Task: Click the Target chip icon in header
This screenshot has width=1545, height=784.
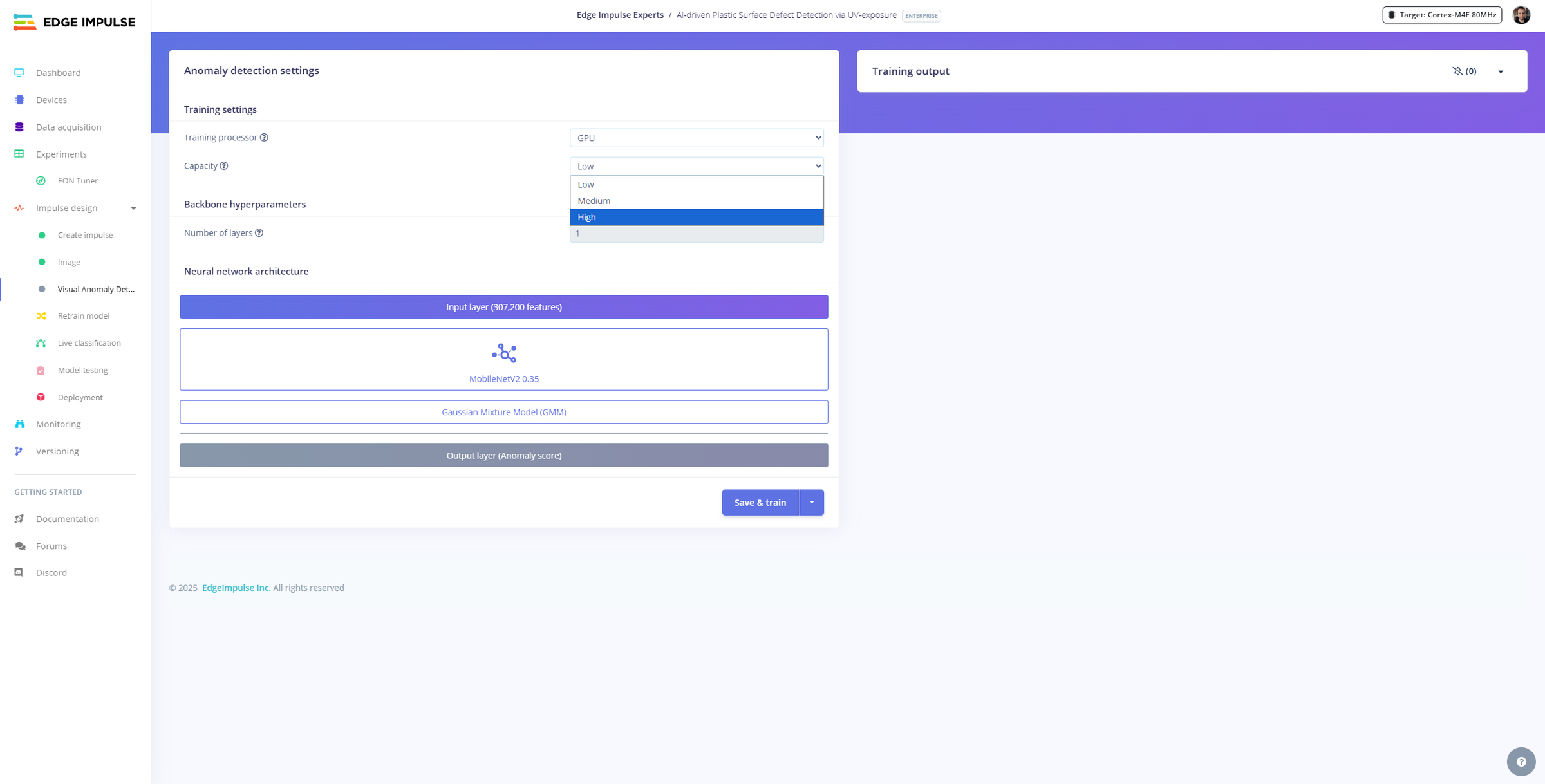Action: pyautogui.click(x=1392, y=15)
